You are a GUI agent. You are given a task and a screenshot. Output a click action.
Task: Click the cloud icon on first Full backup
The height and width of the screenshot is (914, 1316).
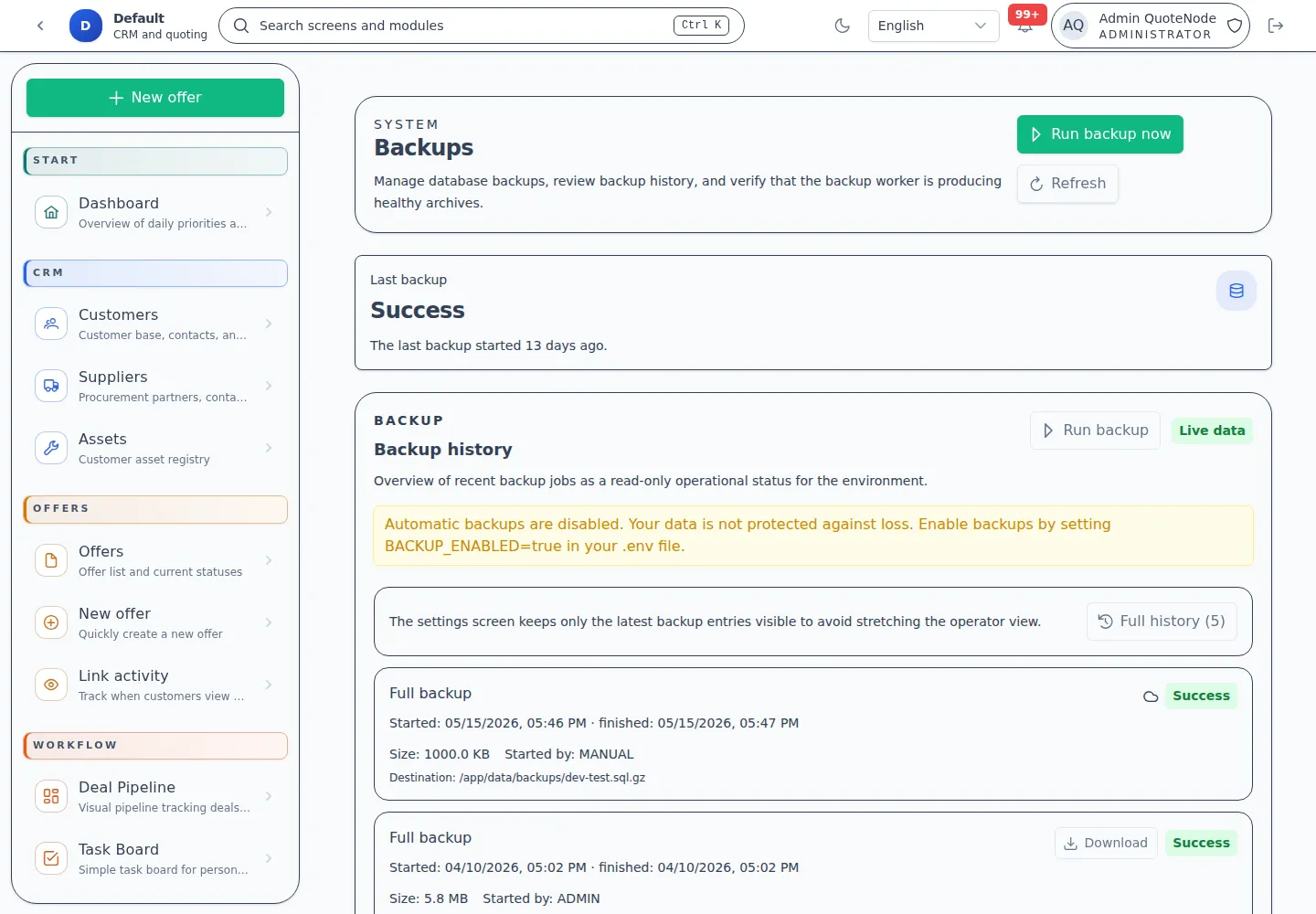pos(1151,696)
